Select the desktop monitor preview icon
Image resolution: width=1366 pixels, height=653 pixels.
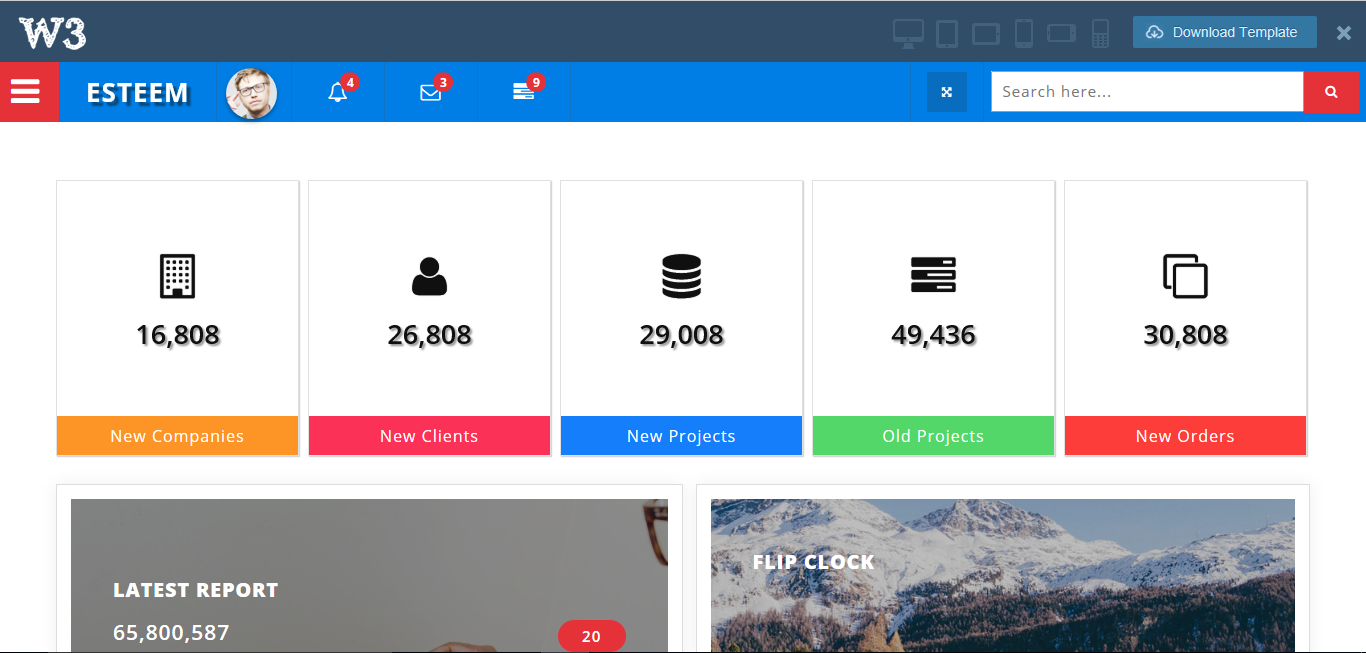(x=908, y=33)
